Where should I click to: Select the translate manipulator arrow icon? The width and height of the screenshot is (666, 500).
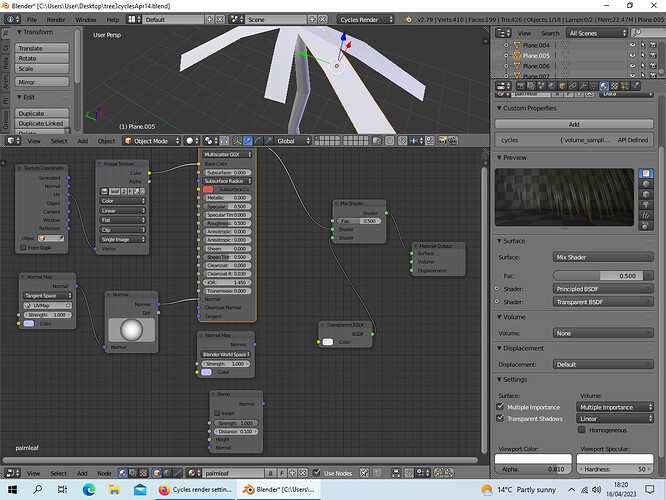point(248,141)
